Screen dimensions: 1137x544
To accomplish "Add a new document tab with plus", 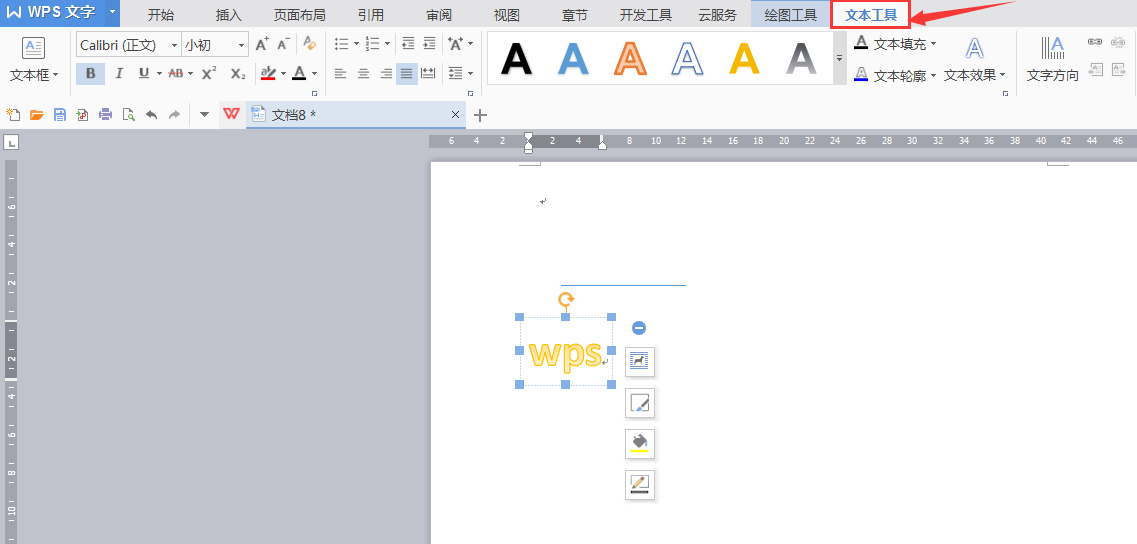I will tap(480, 115).
